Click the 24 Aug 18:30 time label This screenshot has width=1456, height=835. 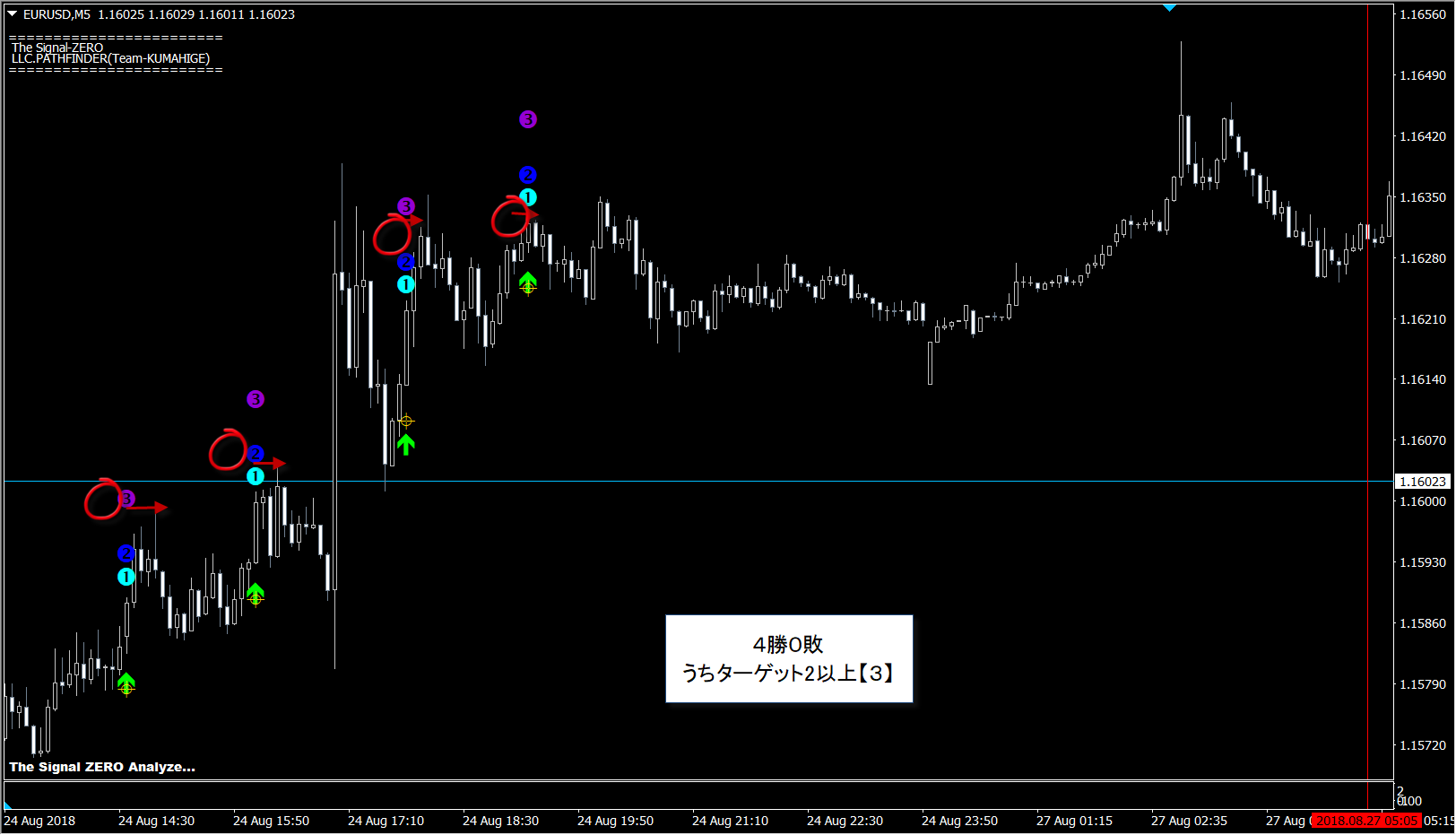[500, 821]
